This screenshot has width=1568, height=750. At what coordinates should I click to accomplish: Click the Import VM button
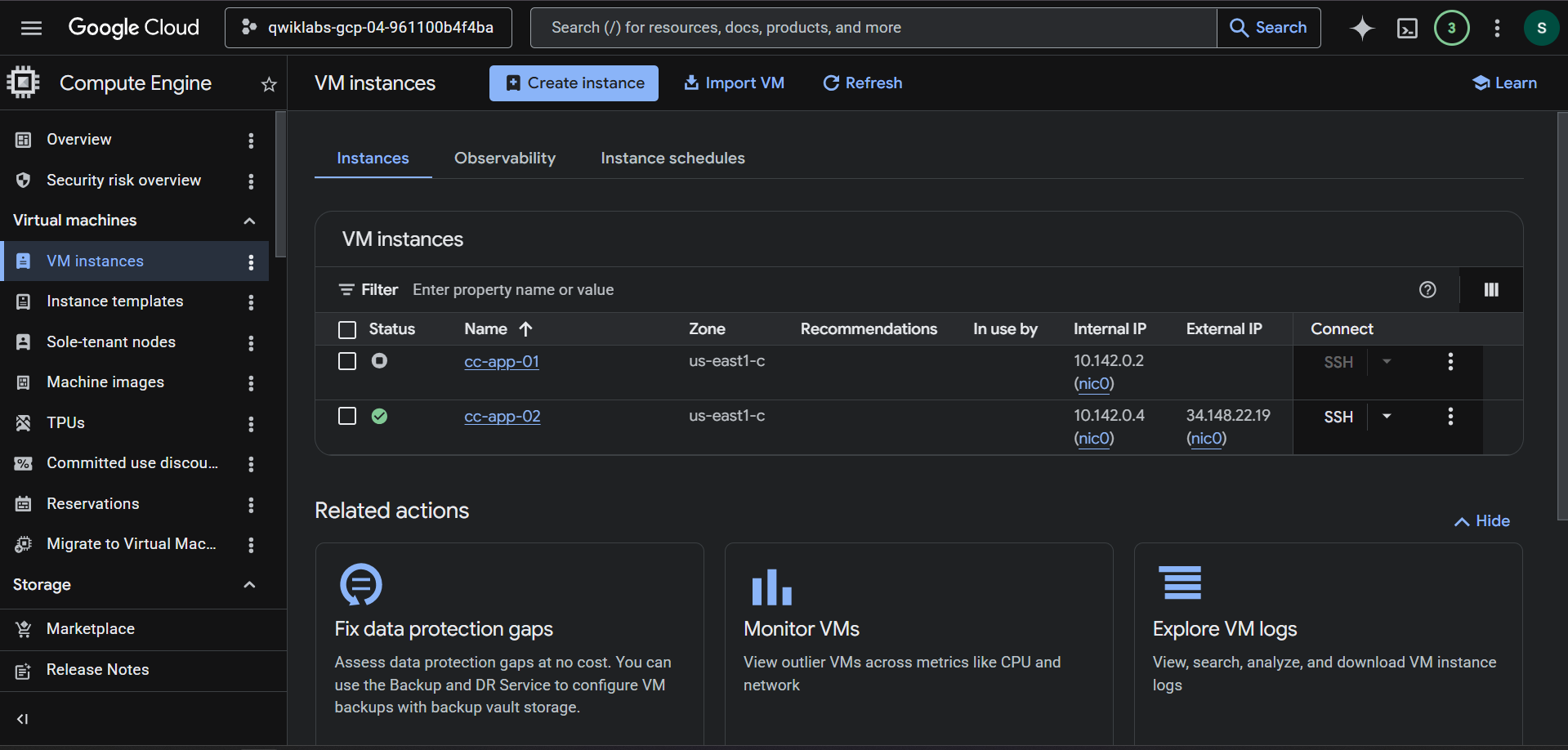[734, 83]
